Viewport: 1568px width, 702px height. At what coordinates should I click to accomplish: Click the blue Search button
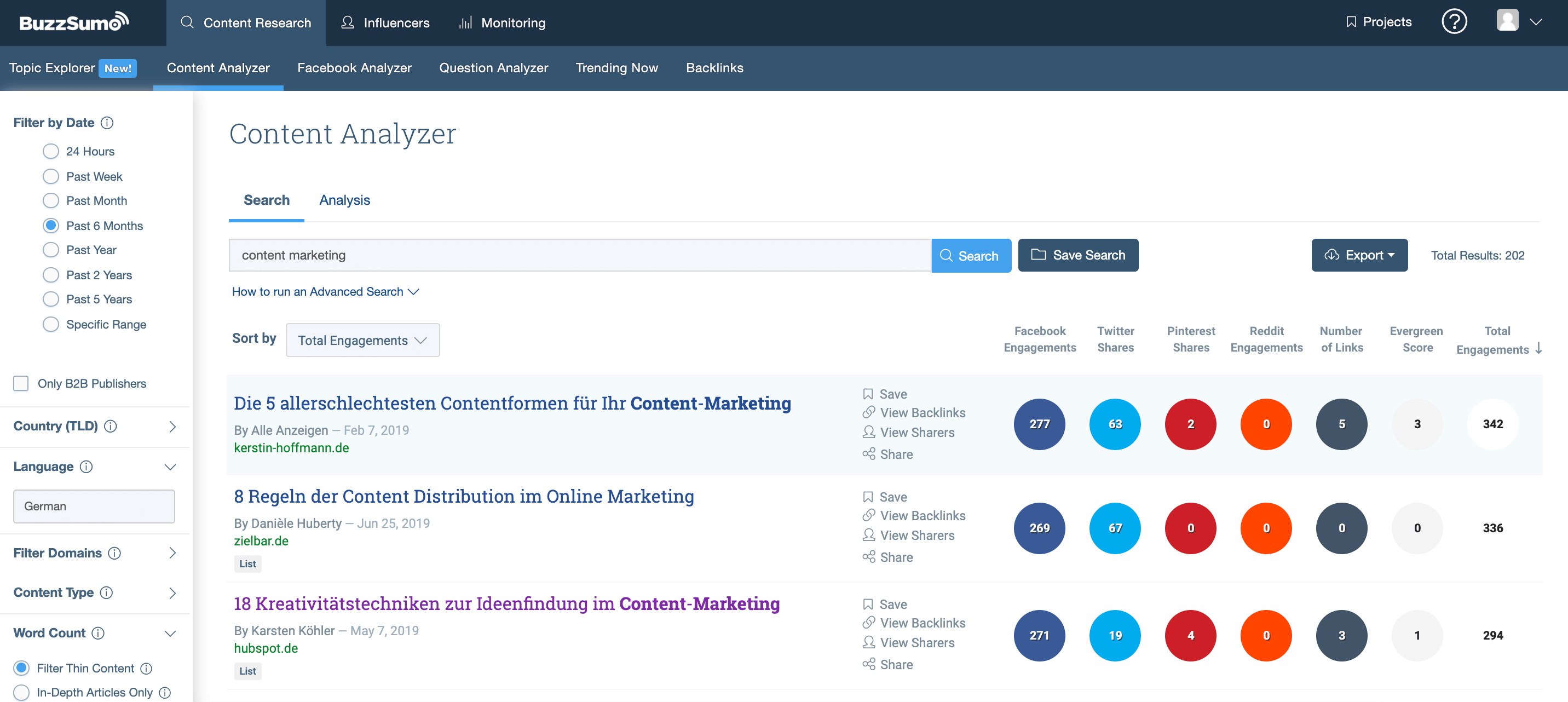971,256
